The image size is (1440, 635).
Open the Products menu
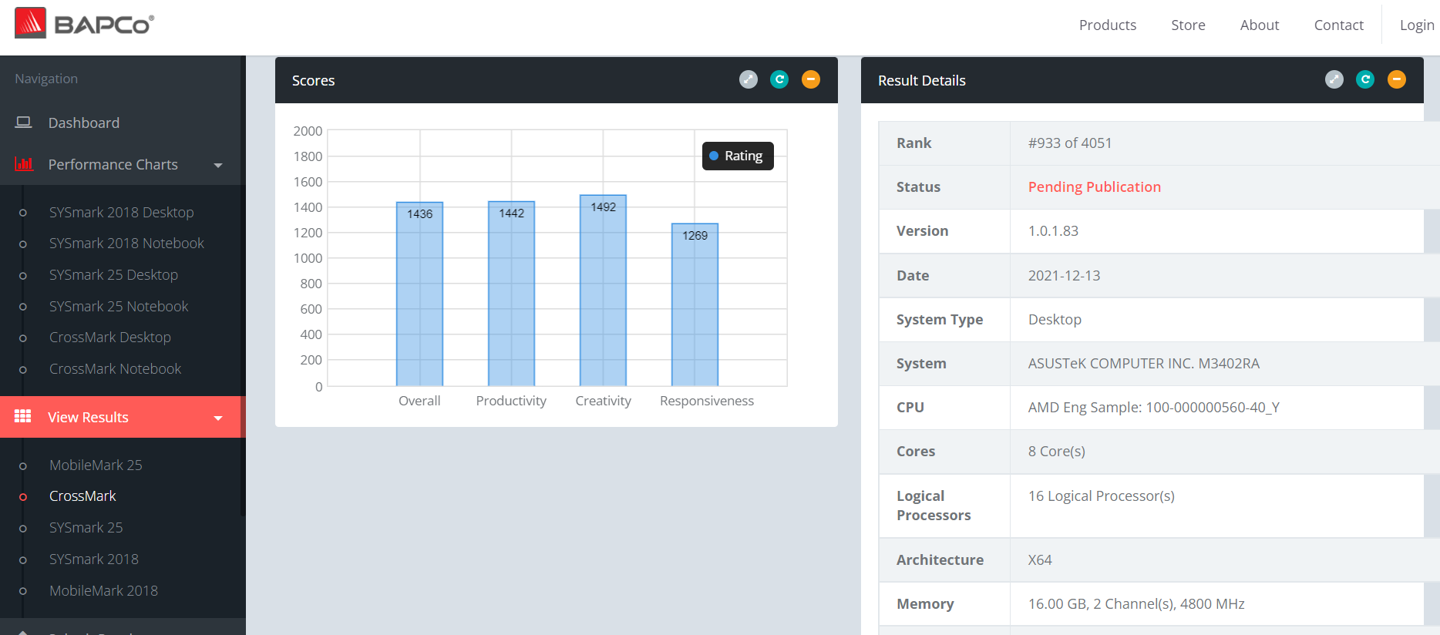[x=1107, y=25]
